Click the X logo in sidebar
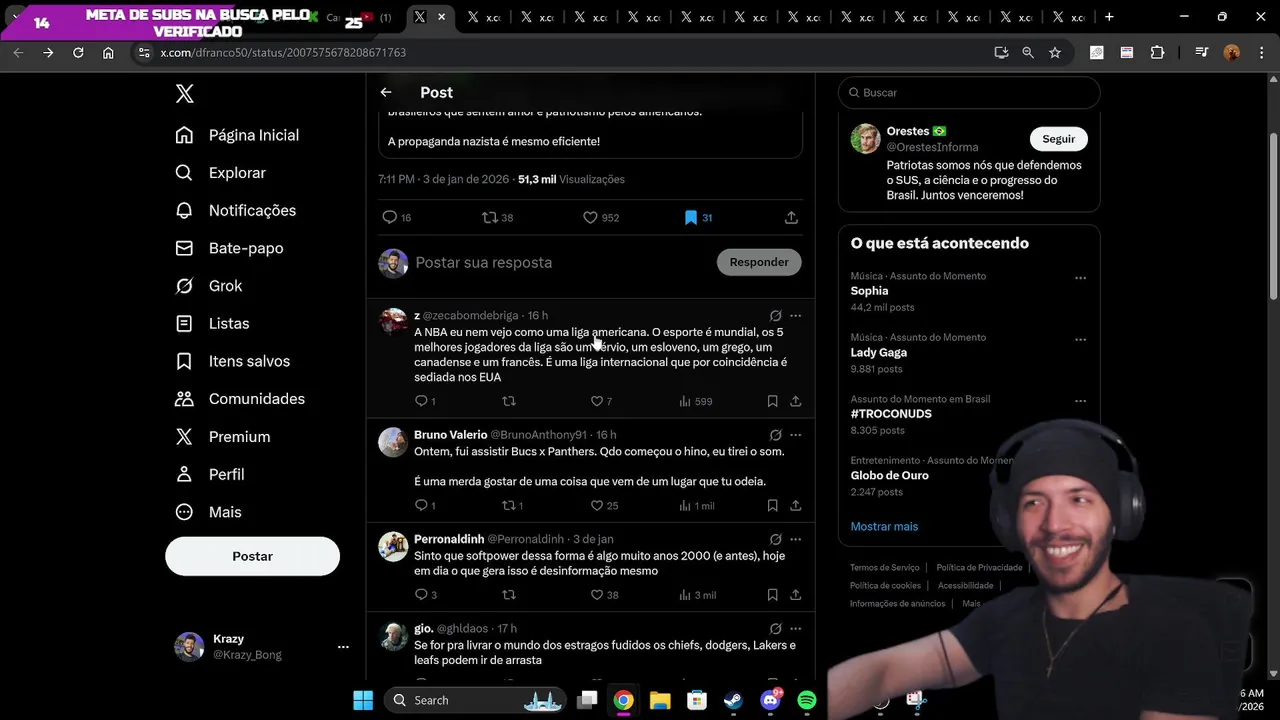The height and width of the screenshot is (720, 1280). [184, 94]
